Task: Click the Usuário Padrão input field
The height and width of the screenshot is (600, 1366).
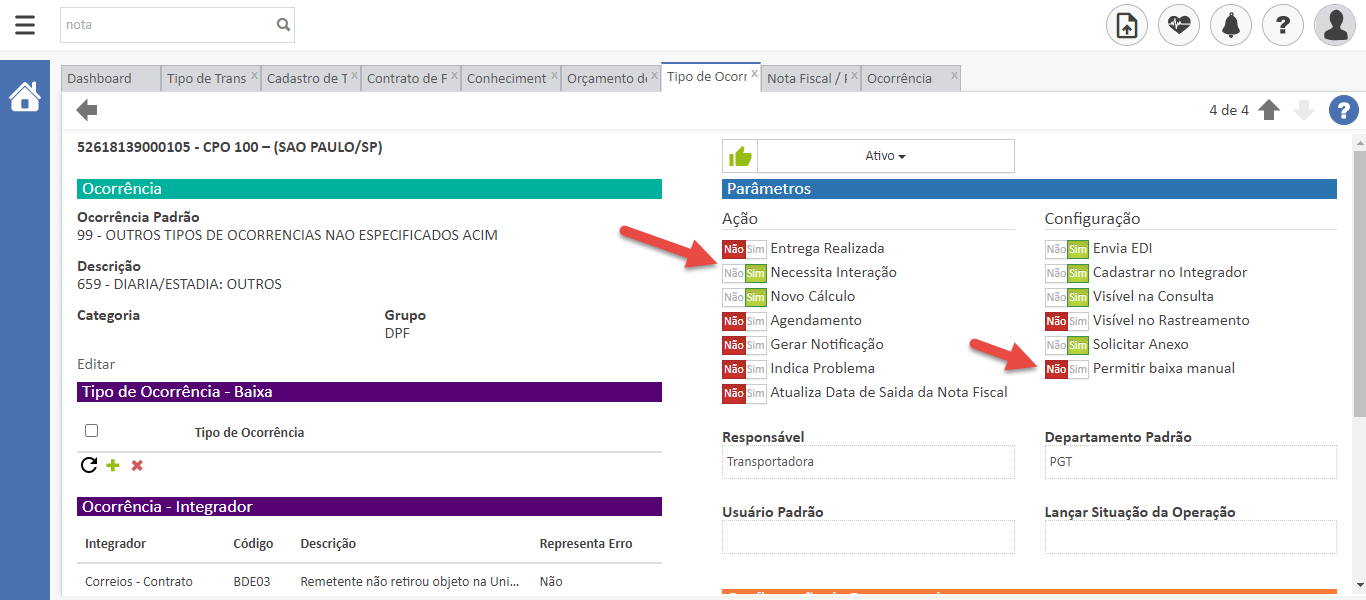Action: point(867,537)
